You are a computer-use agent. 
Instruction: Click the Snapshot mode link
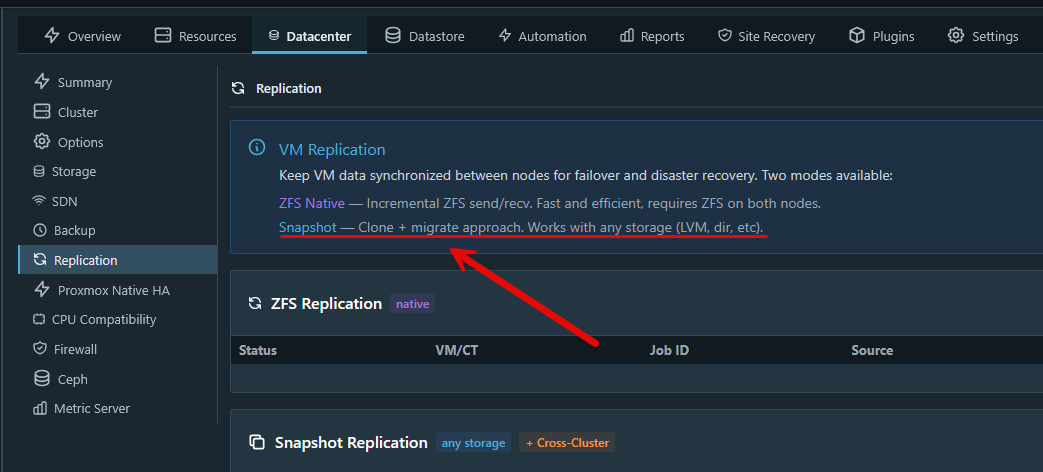pyautogui.click(x=308, y=227)
